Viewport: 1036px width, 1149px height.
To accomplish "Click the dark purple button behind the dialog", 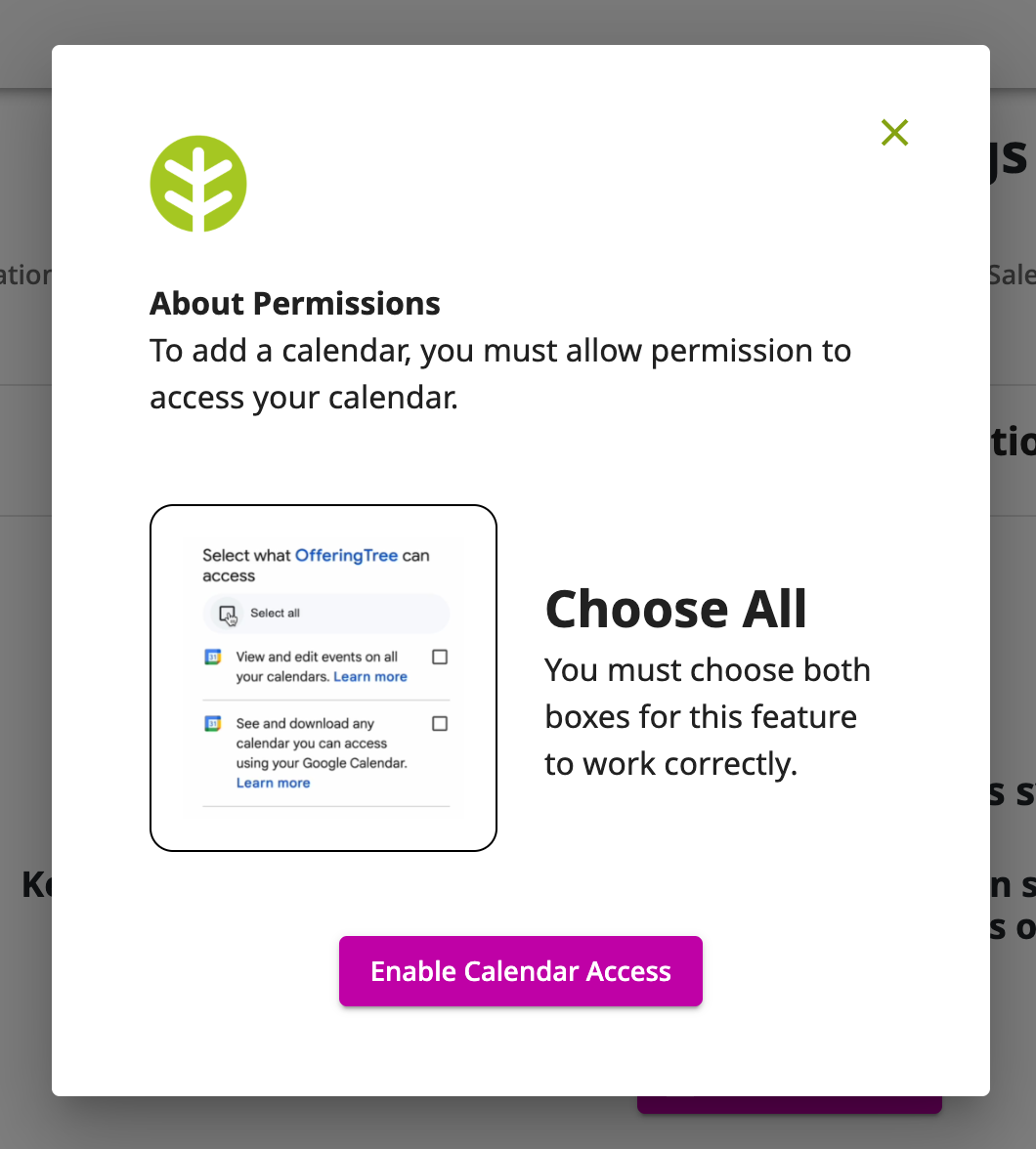I will (x=790, y=1104).
